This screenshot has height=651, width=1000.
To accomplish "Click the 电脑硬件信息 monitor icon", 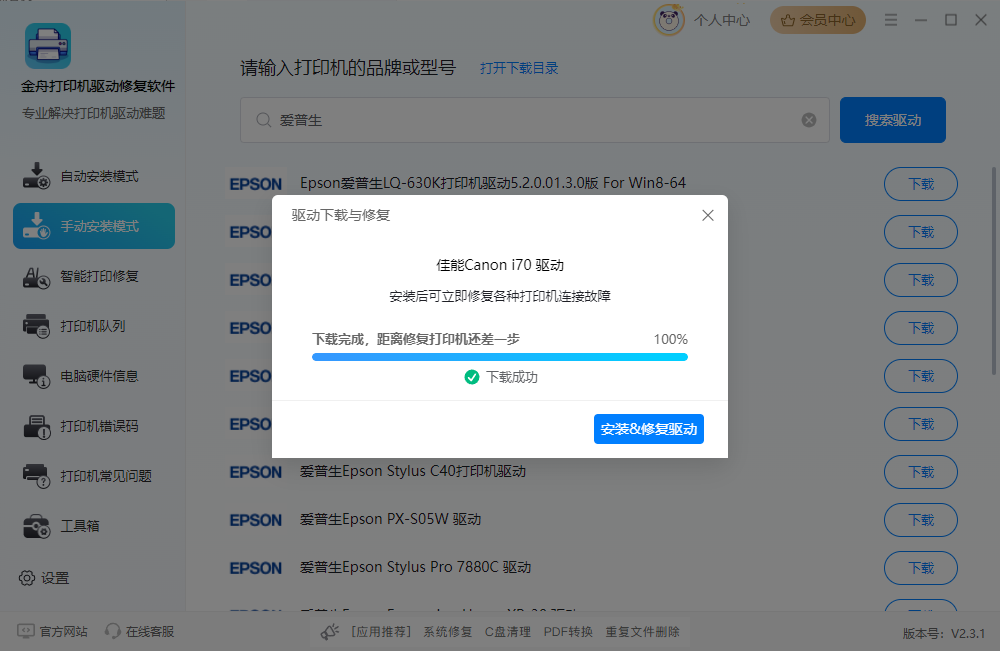I will coord(36,376).
